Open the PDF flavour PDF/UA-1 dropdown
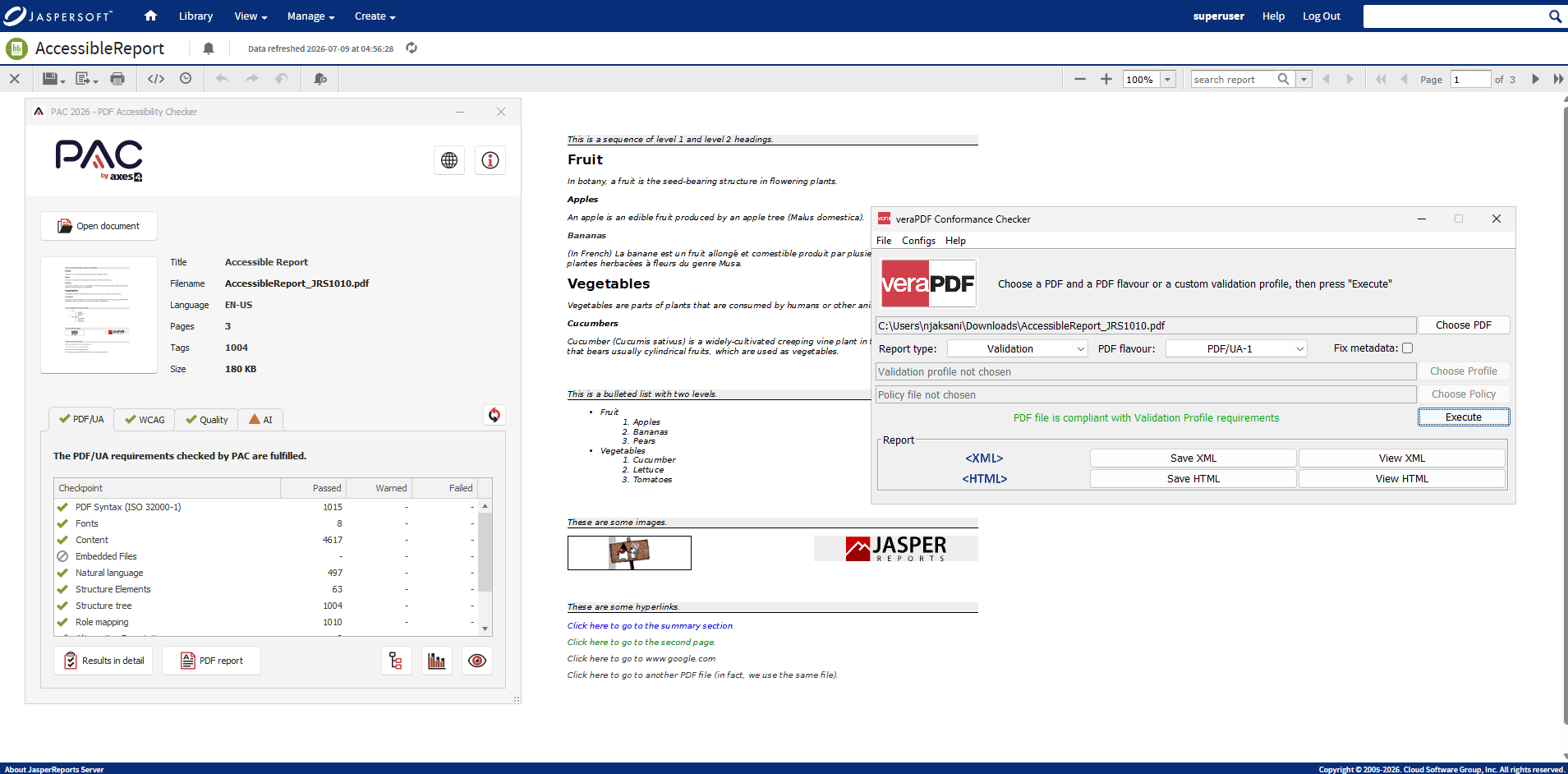Image resolution: width=1568 pixels, height=774 pixels. [1236, 348]
